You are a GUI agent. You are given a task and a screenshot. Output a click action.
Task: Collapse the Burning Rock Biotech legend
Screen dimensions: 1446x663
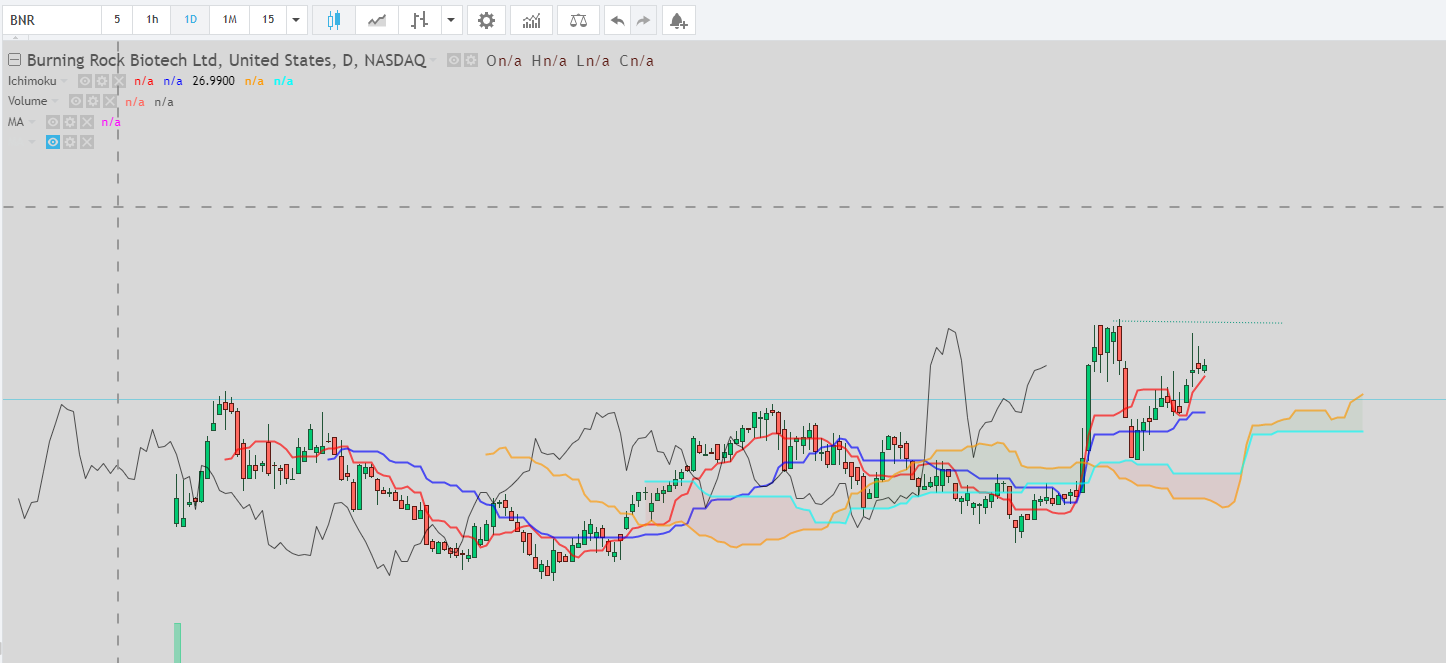[x=14, y=60]
